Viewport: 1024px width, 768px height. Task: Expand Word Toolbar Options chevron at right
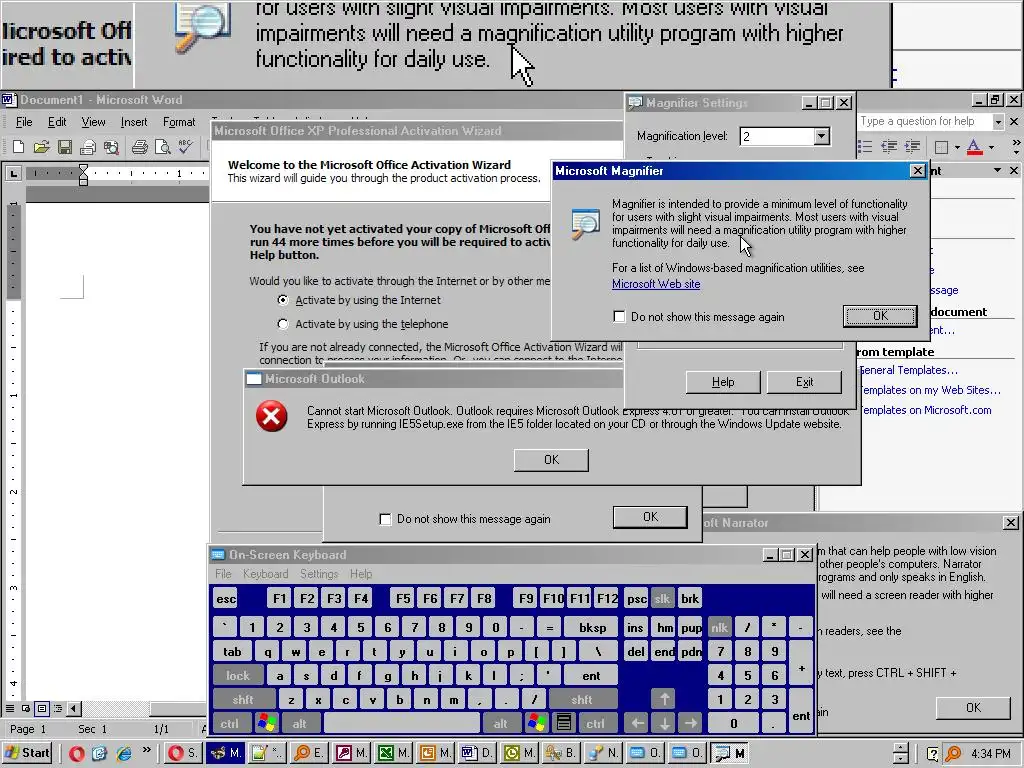(1016, 146)
